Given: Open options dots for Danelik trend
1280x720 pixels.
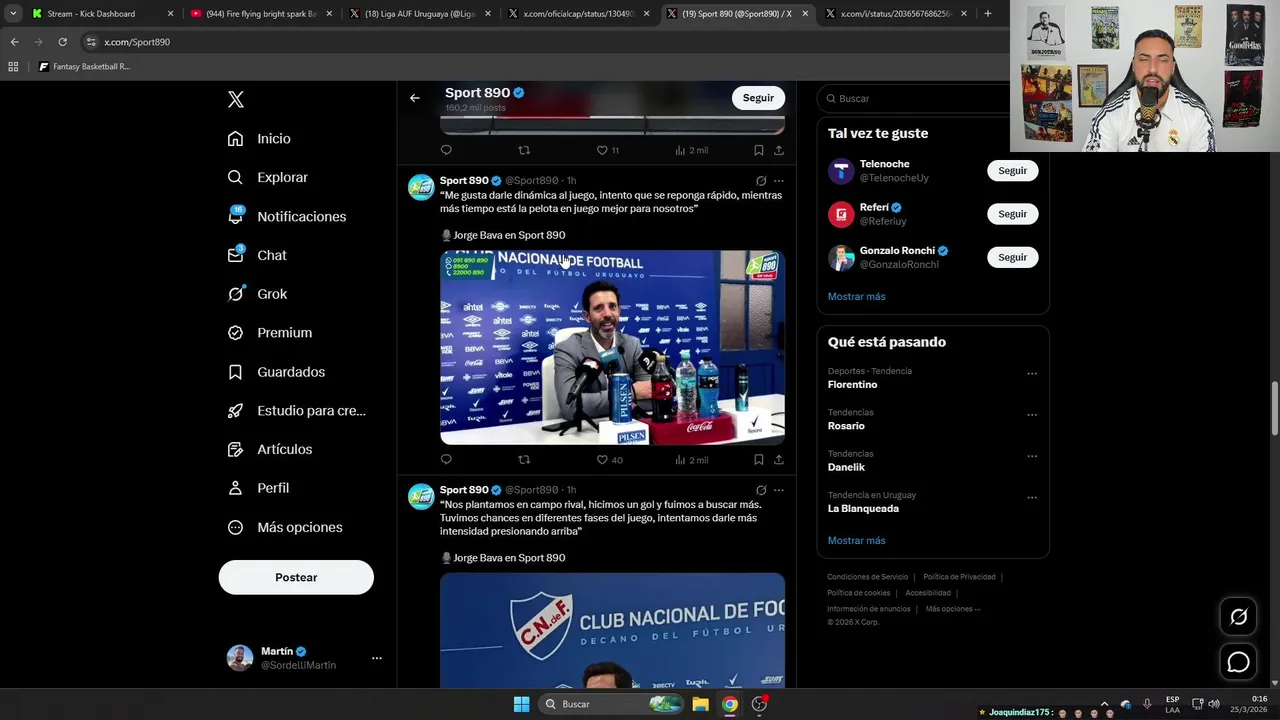Looking at the screenshot, I should tap(1032, 456).
